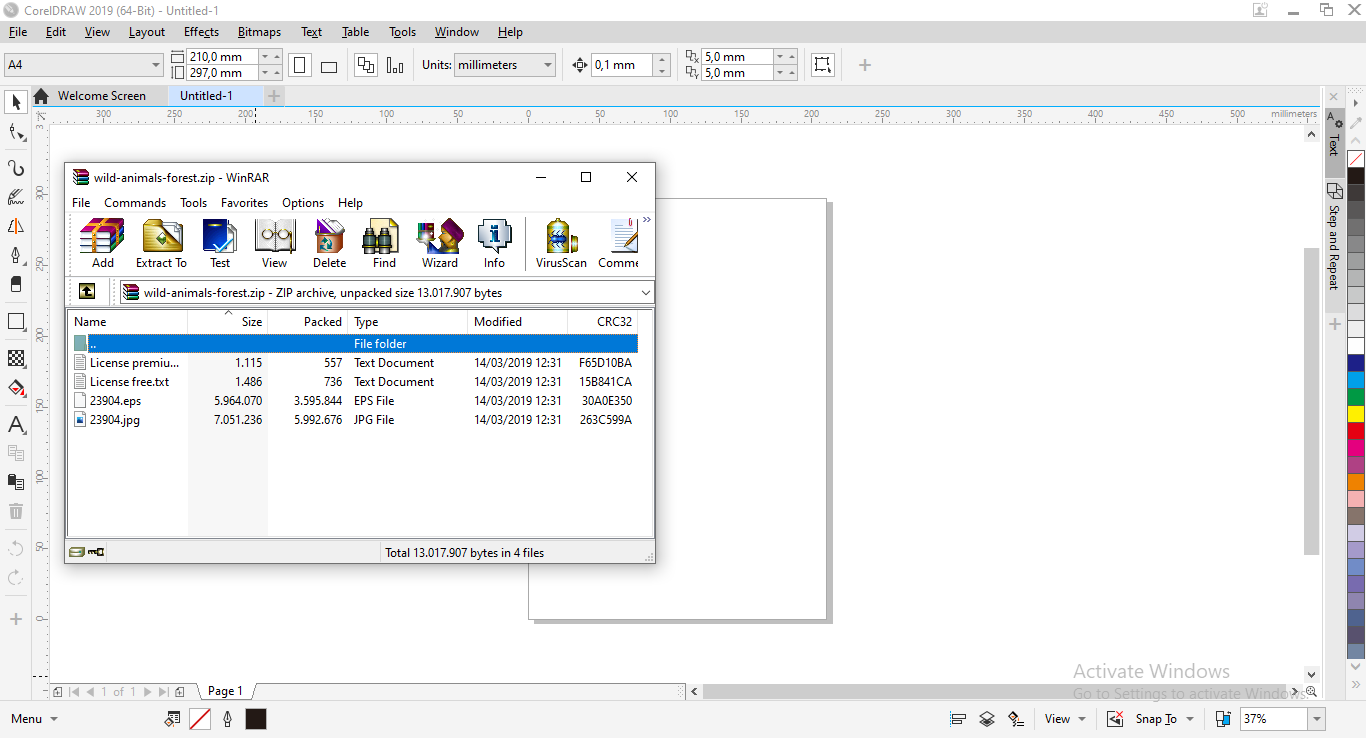Click the current page layout icon
The image size is (1366, 738).
pyautogui.click(x=395, y=65)
